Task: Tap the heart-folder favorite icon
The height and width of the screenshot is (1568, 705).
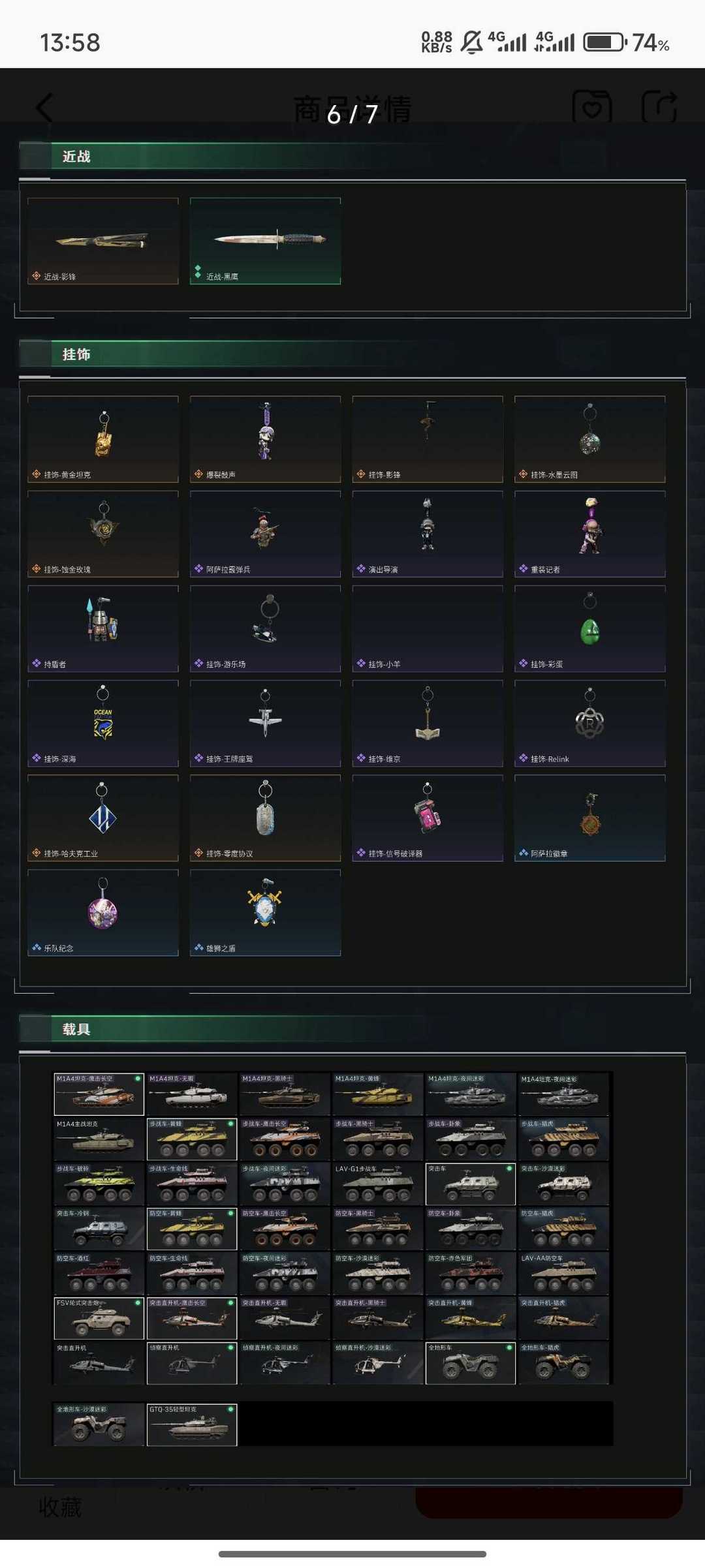Action: tap(592, 107)
